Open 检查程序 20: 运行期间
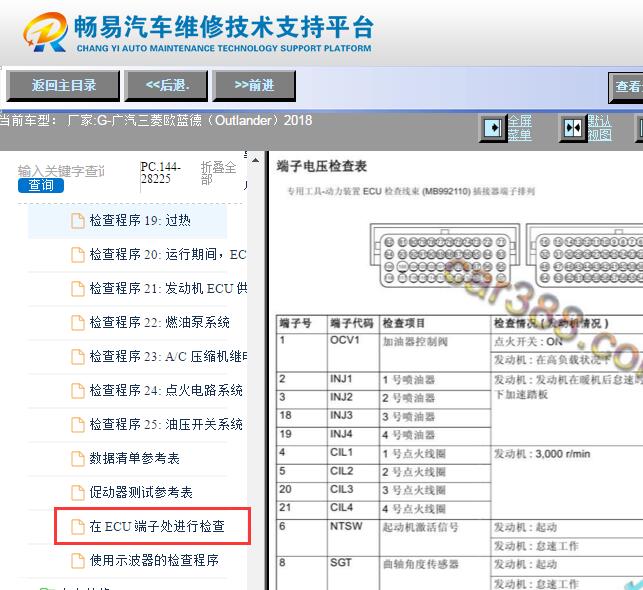The image size is (643, 590). coord(168,255)
